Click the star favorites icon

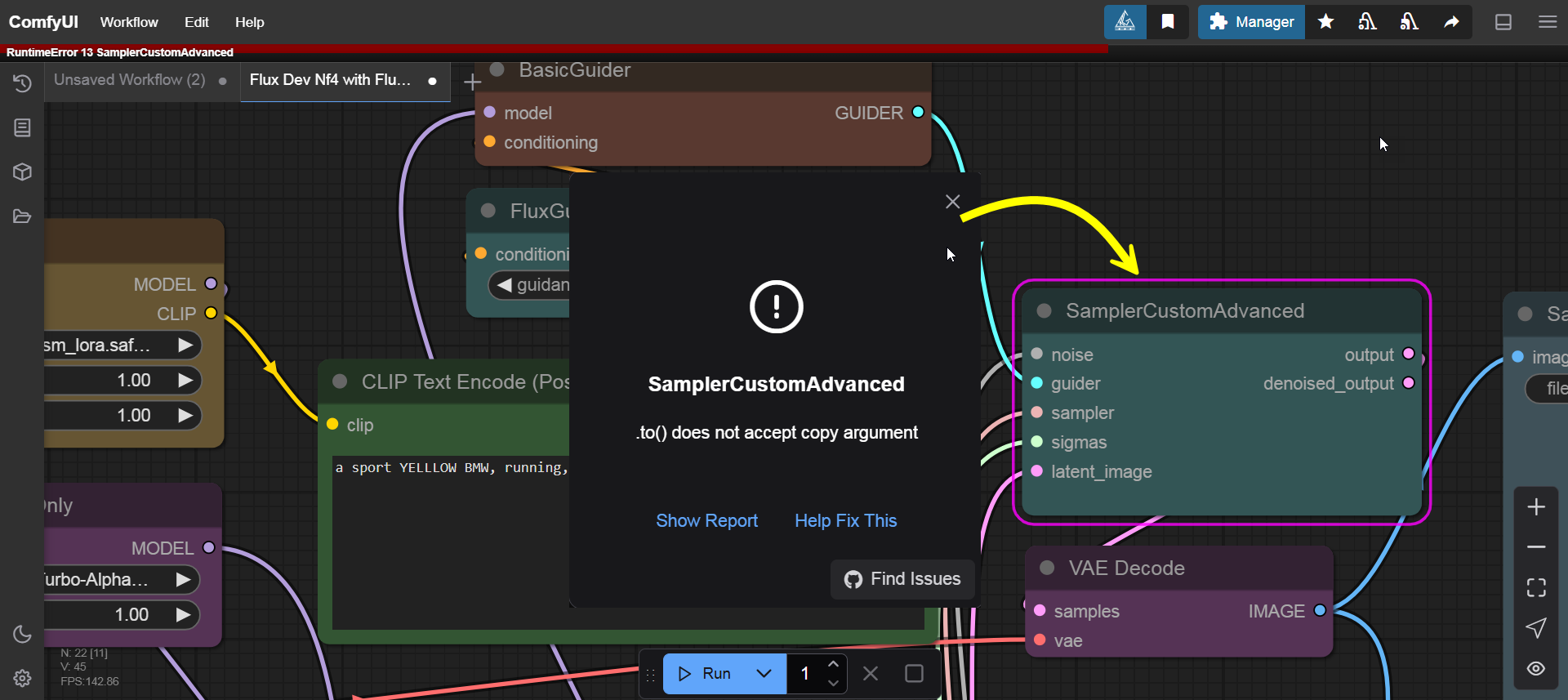[x=1325, y=22]
